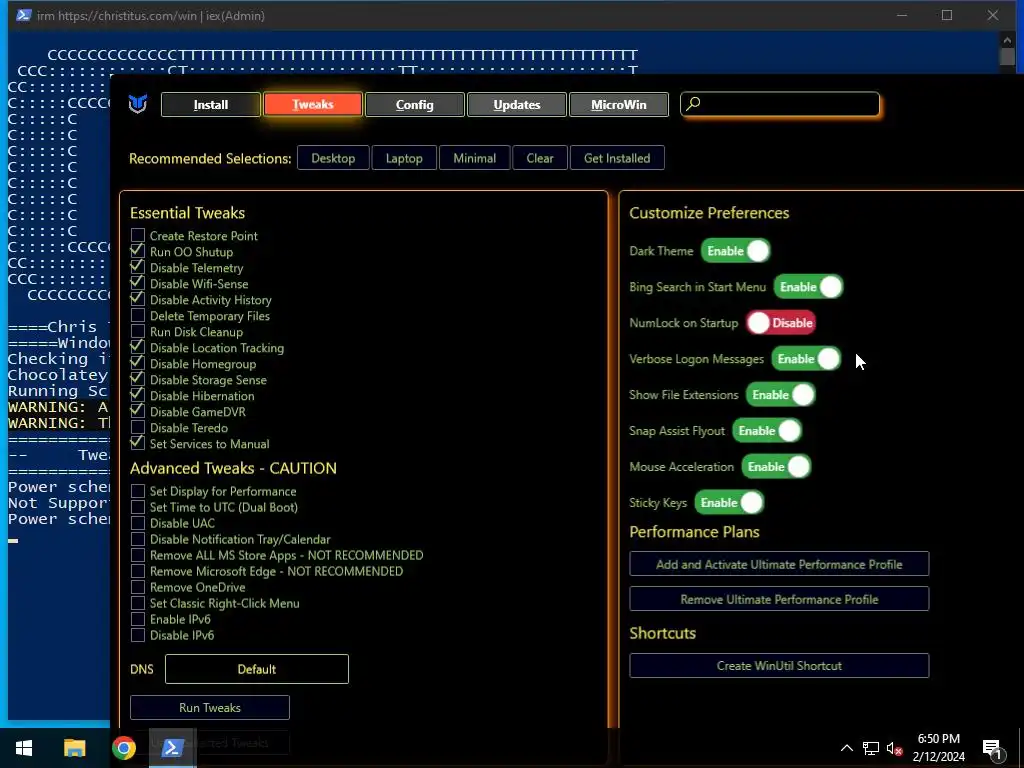Uncheck Disable Activity History
The image size is (1024, 768).
pos(138,299)
